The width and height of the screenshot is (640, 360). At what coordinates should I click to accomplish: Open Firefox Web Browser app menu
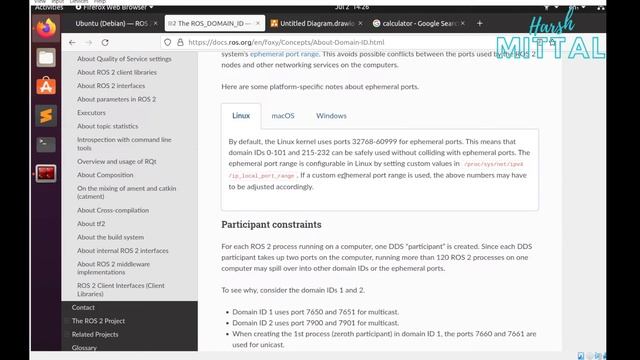point(114,8)
